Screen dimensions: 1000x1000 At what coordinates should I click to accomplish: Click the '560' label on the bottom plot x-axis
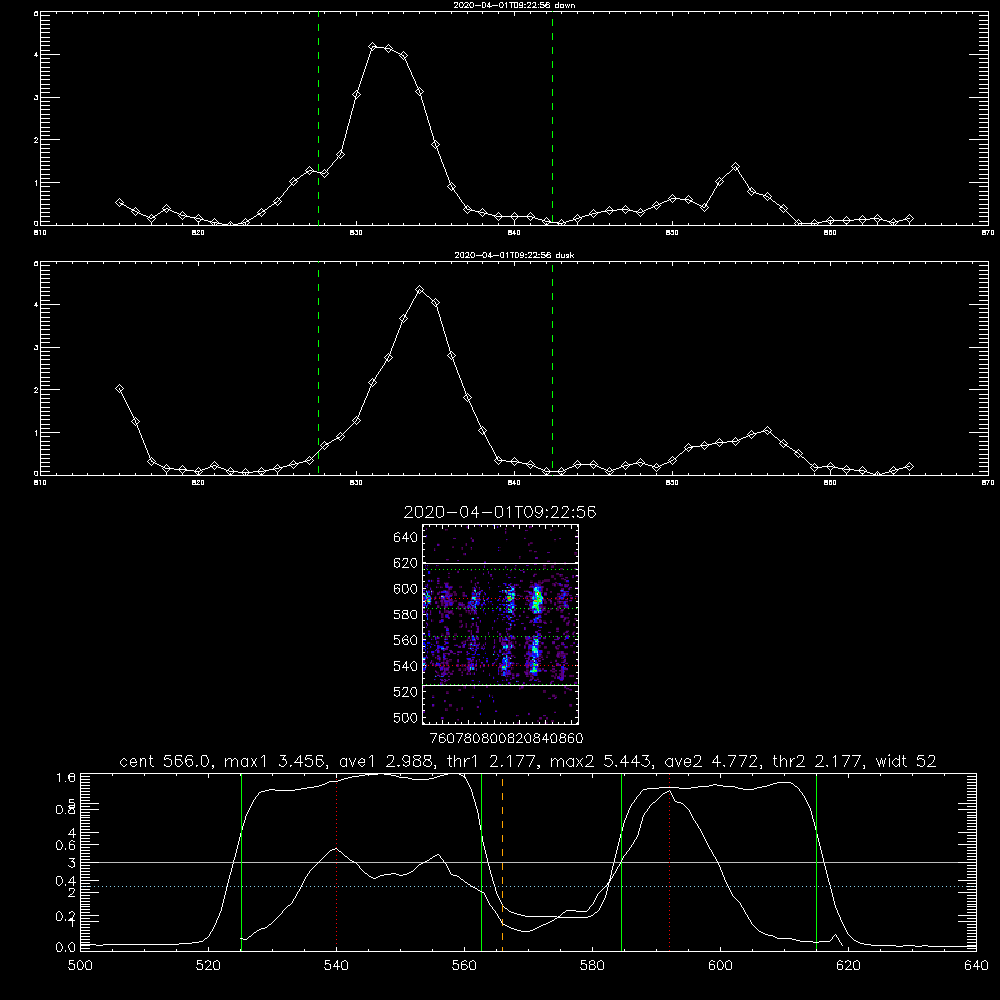(x=464, y=966)
